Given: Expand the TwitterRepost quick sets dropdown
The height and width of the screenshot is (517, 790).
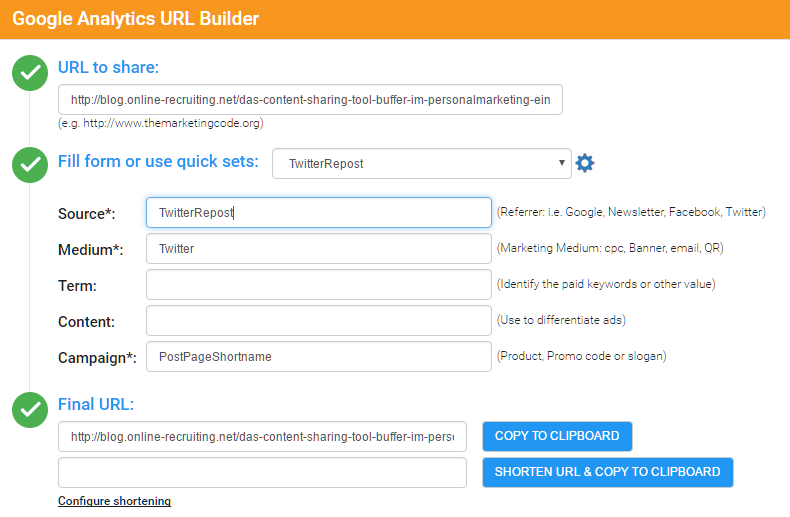Looking at the screenshot, I should [x=421, y=163].
